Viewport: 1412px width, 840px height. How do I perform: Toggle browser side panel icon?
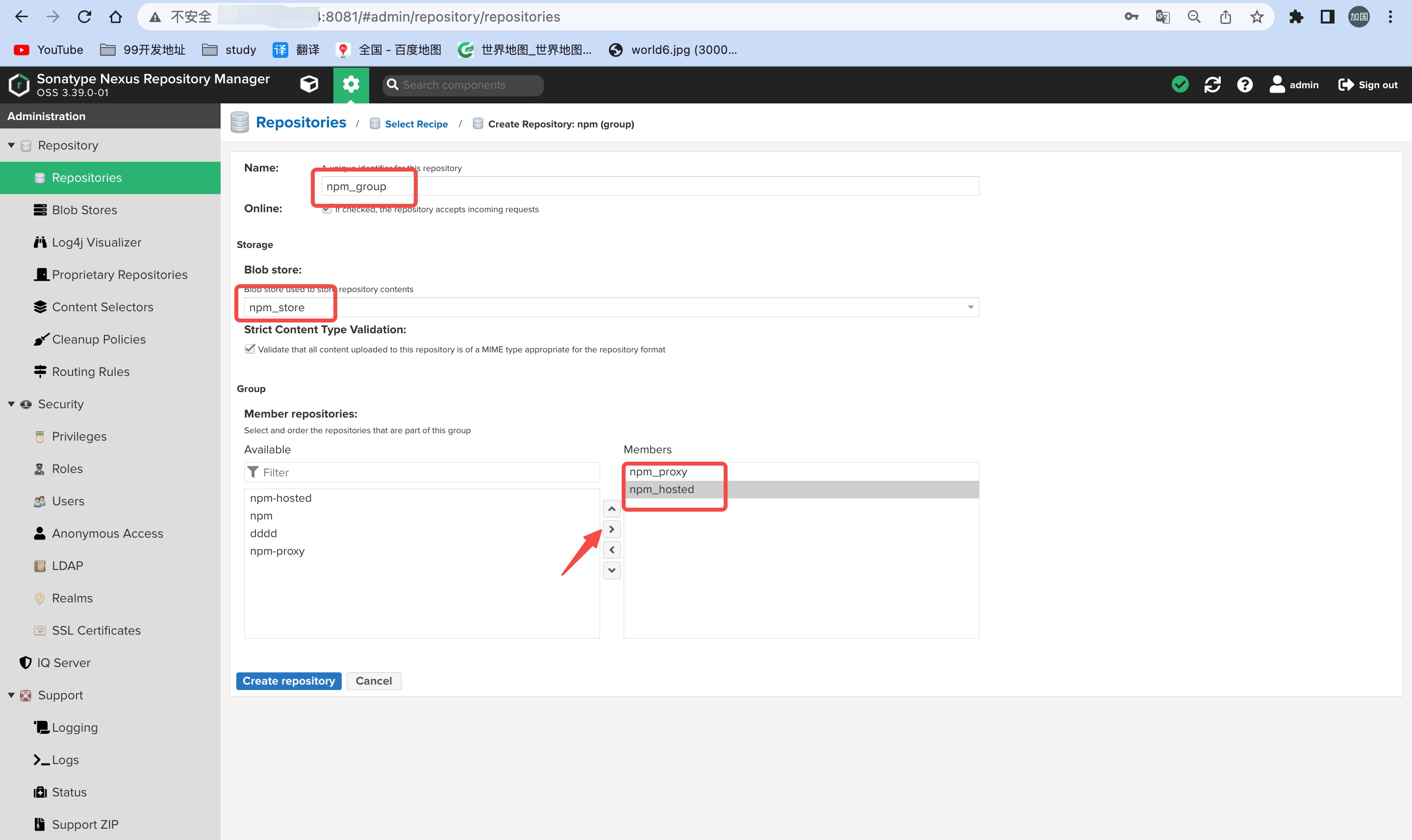1327,17
